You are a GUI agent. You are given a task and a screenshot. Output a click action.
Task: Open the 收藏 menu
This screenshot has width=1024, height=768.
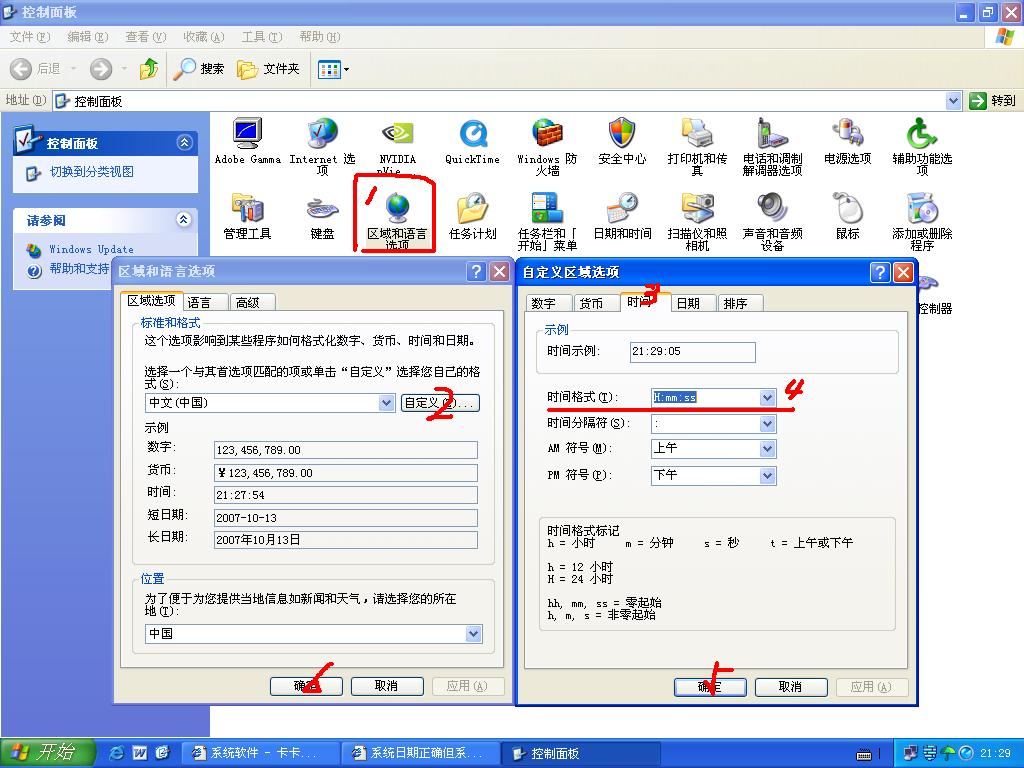pos(203,37)
